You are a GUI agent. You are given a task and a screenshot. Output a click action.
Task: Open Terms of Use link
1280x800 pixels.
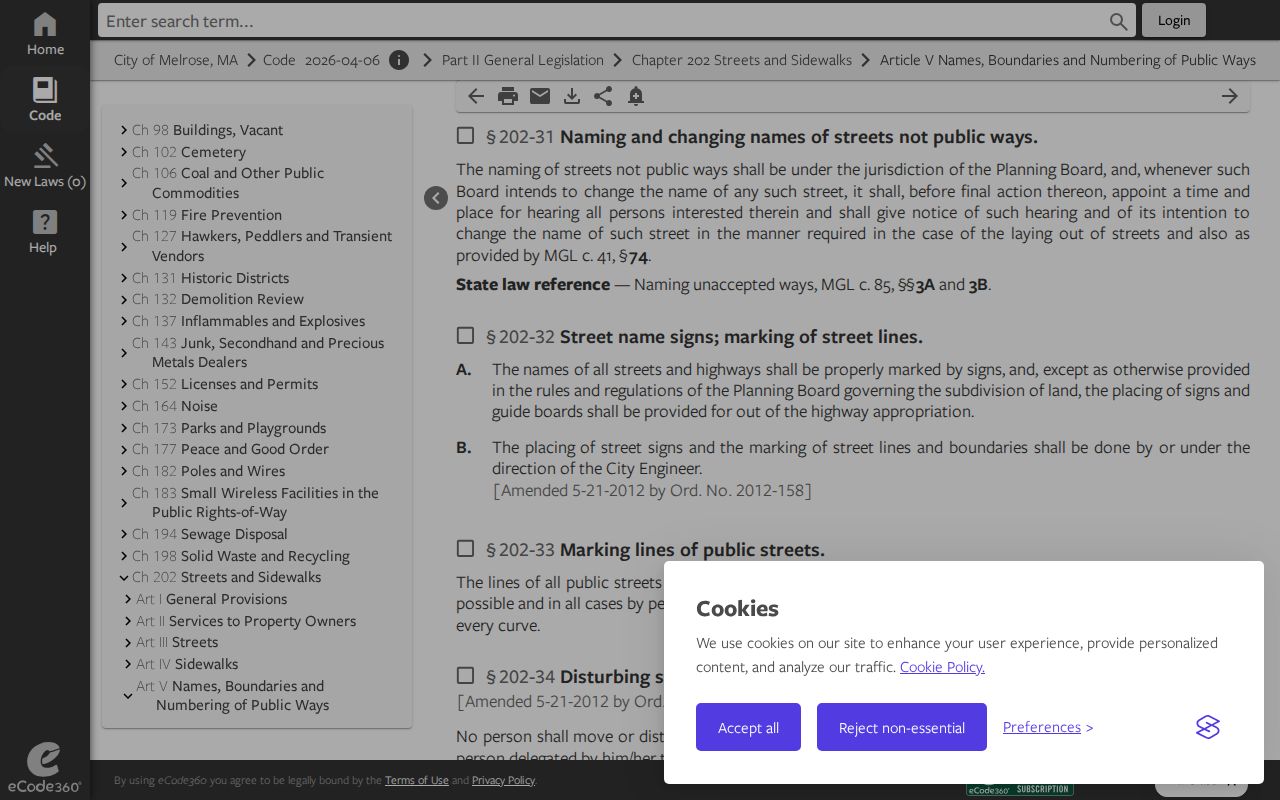(417, 780)
